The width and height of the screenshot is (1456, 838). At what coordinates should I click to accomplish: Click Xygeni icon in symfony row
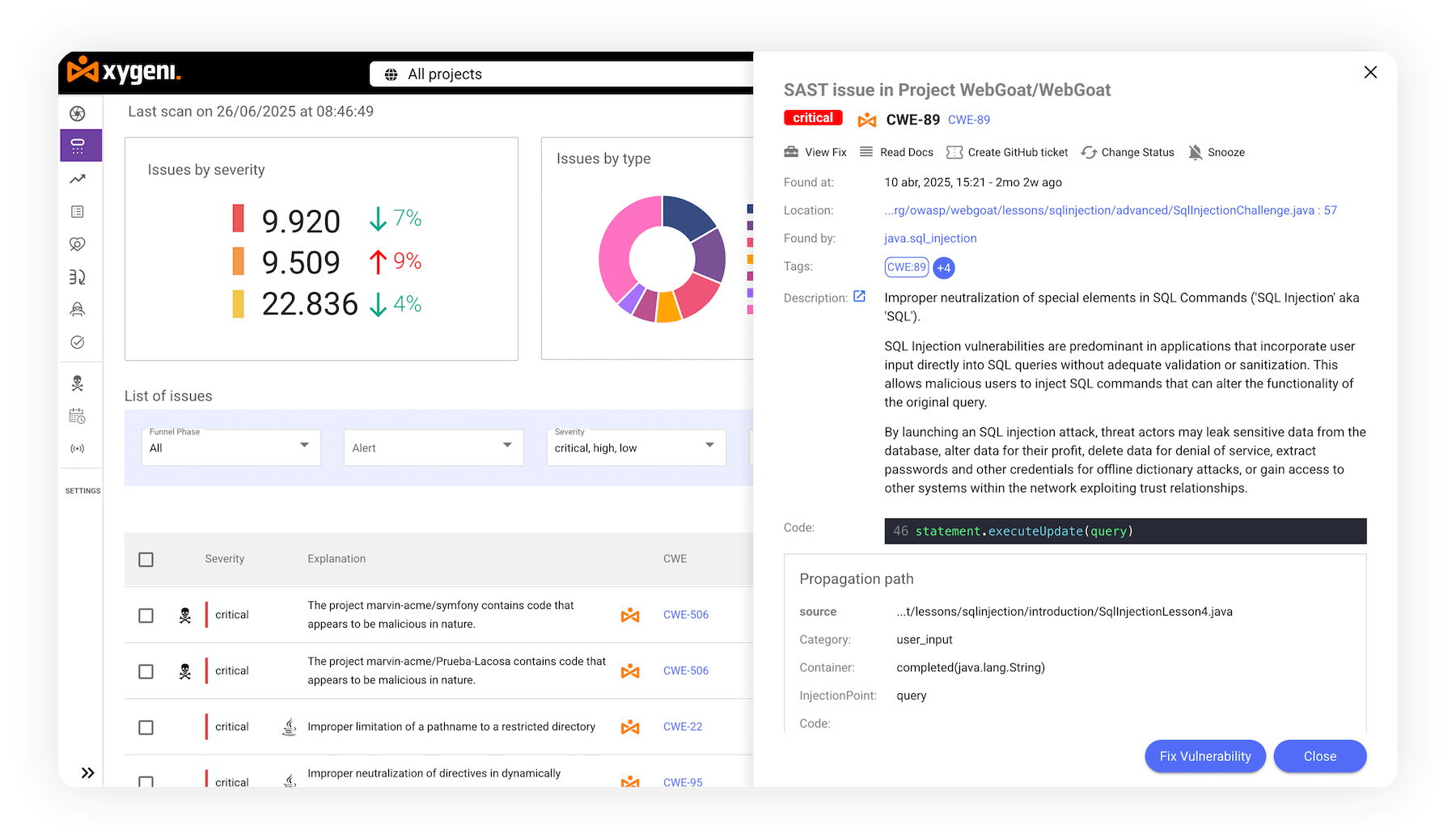pyautogui.click(x=630, y=616)
